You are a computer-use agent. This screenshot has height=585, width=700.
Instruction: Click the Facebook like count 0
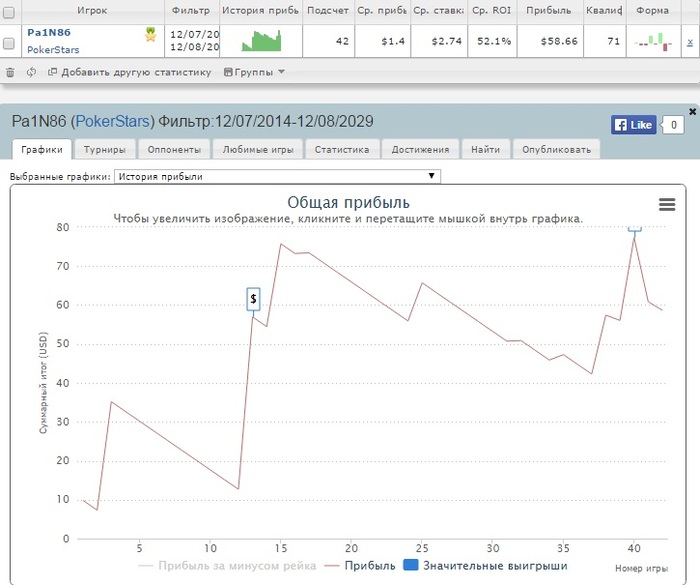click(674, 125)
